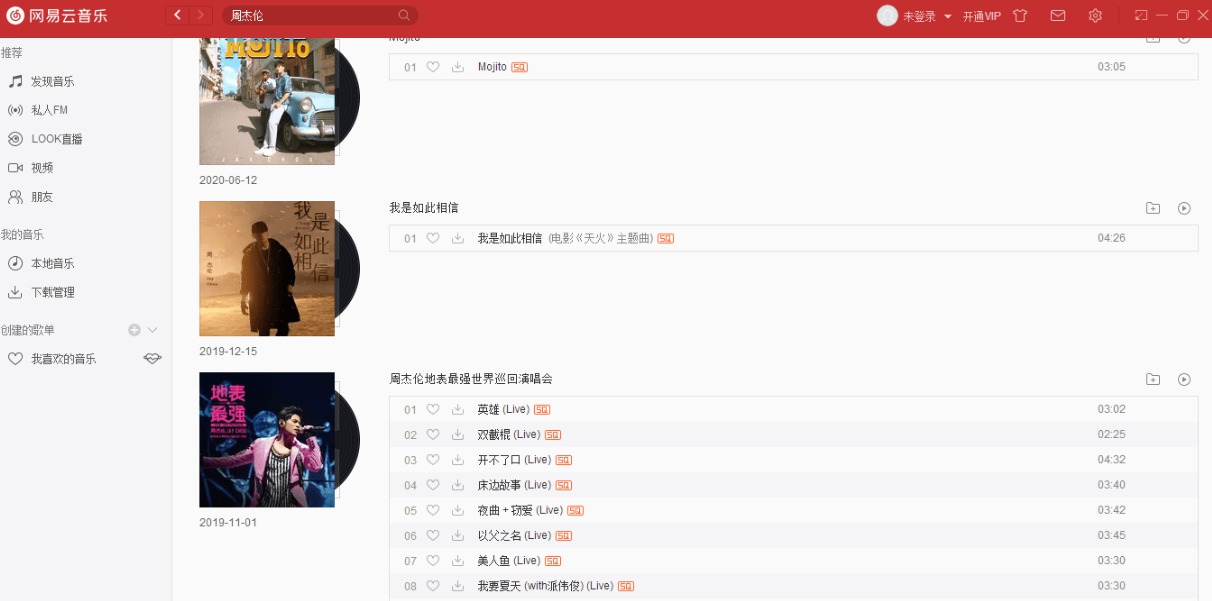Click the SQ badge beside 开不了口 (Live)

(x=564, y=460)
